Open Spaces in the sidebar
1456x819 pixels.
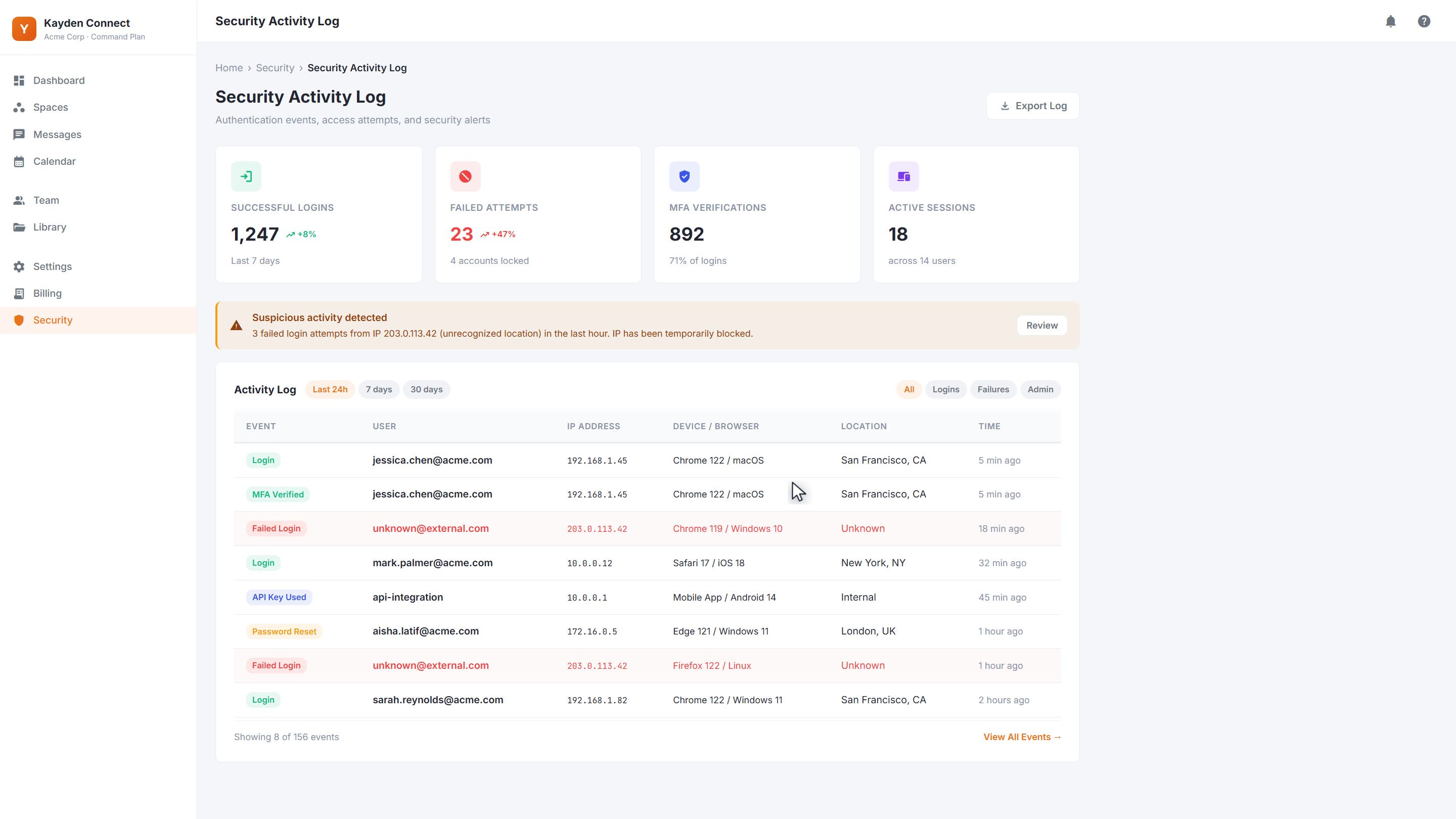click(x=99, y=107)
